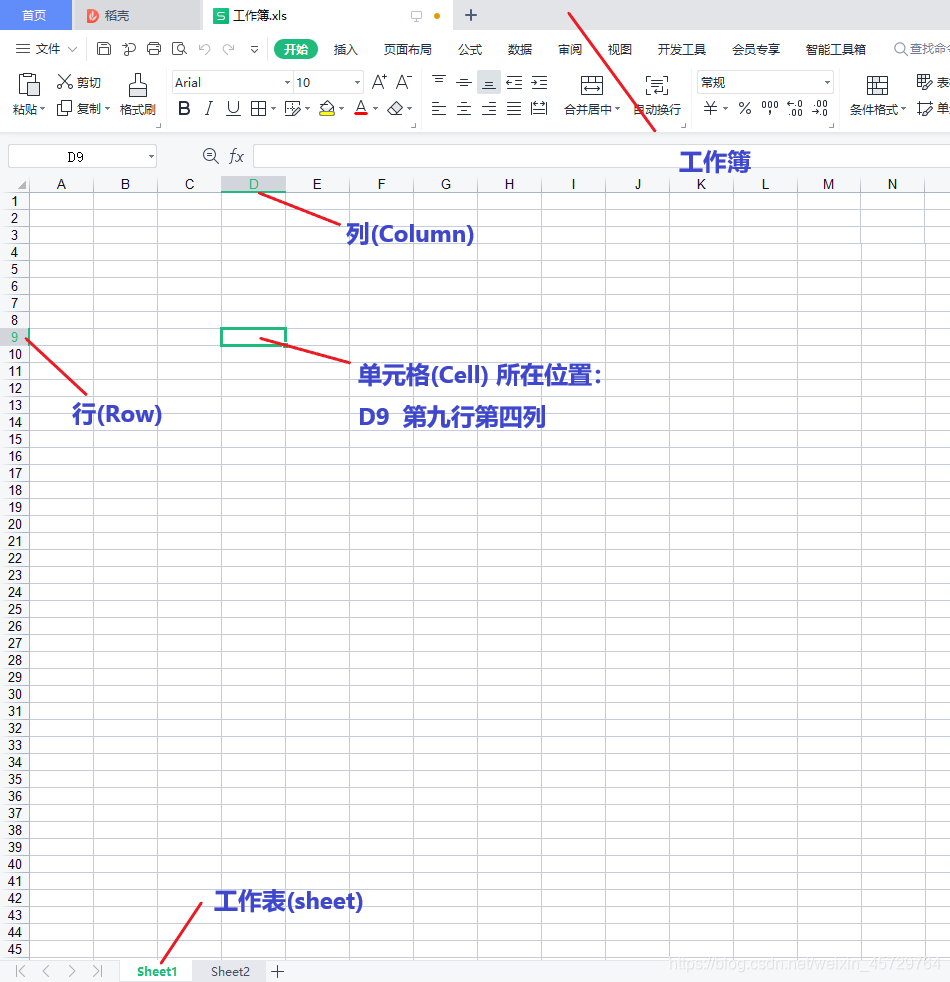
Task: Open the font size 10 dropdown
Action: click(357, 83)
